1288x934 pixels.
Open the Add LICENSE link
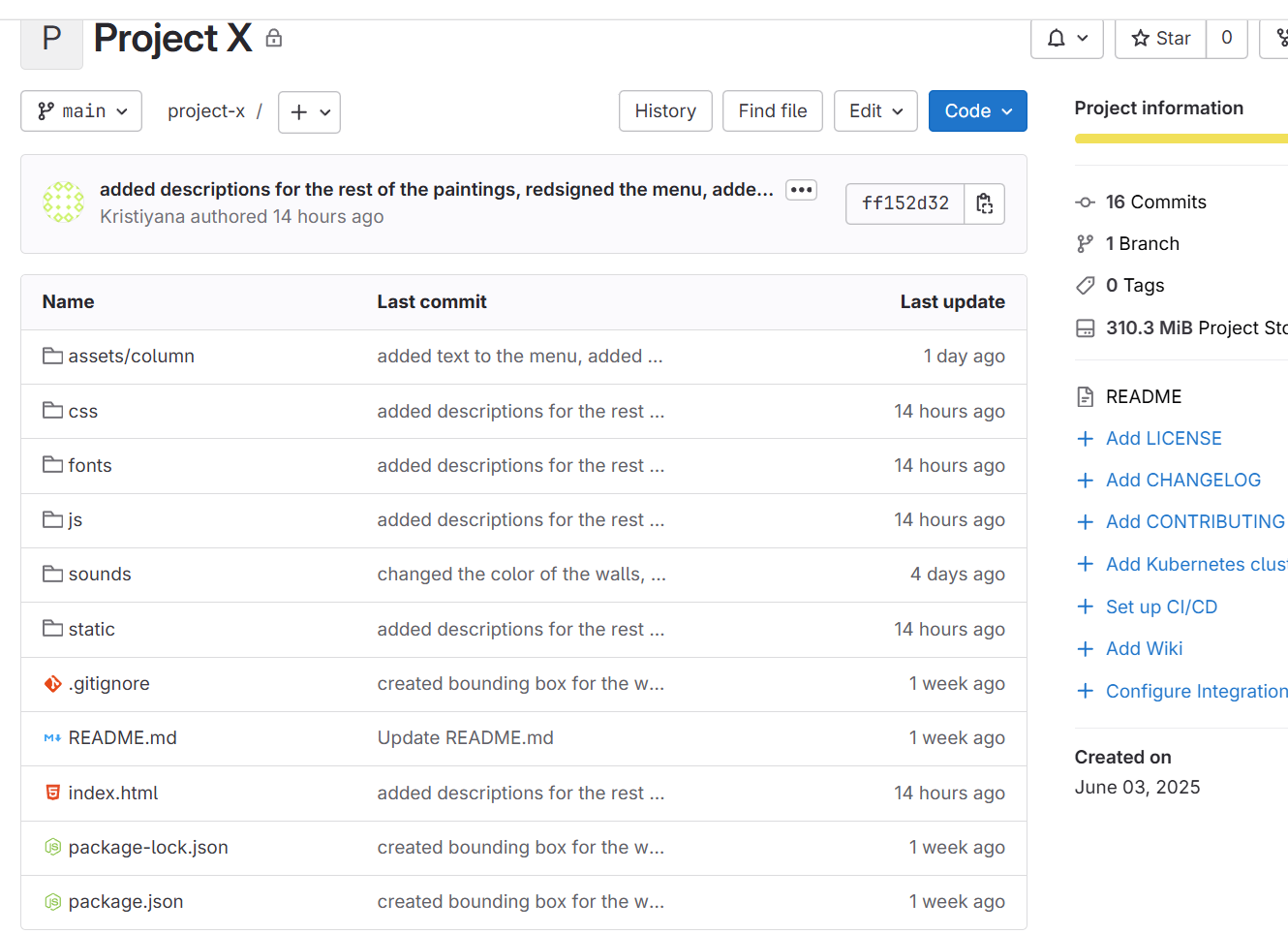pyautogui.click(x=1163, y=438)
